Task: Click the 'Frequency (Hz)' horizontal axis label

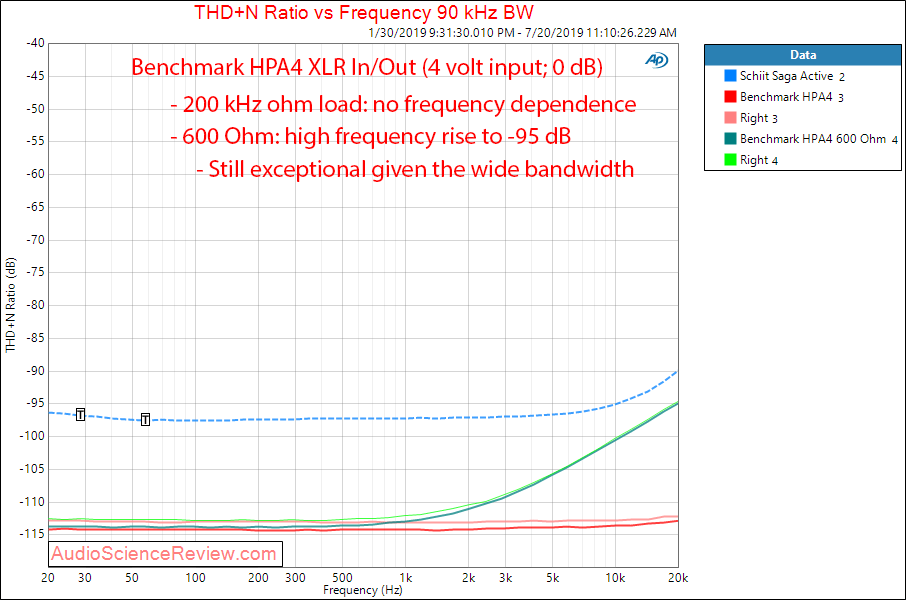Action: point(362,590)
